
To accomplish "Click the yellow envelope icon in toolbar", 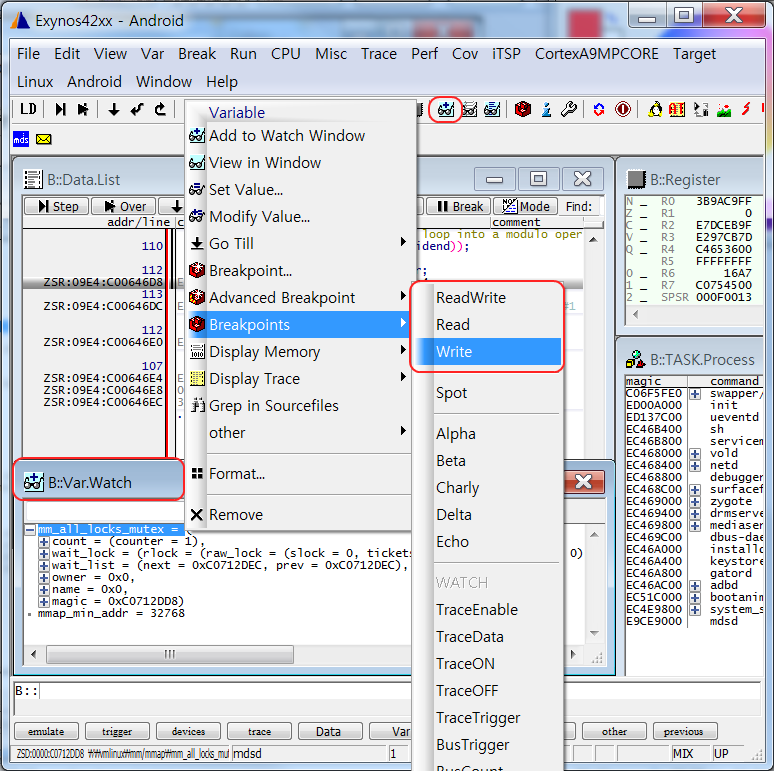I will [43, 139].
